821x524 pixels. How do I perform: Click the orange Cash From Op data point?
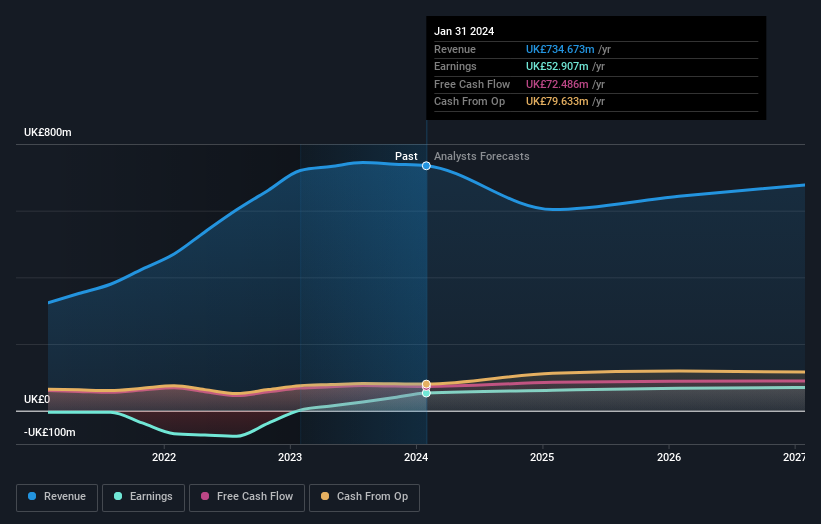[x=426, y=384]
